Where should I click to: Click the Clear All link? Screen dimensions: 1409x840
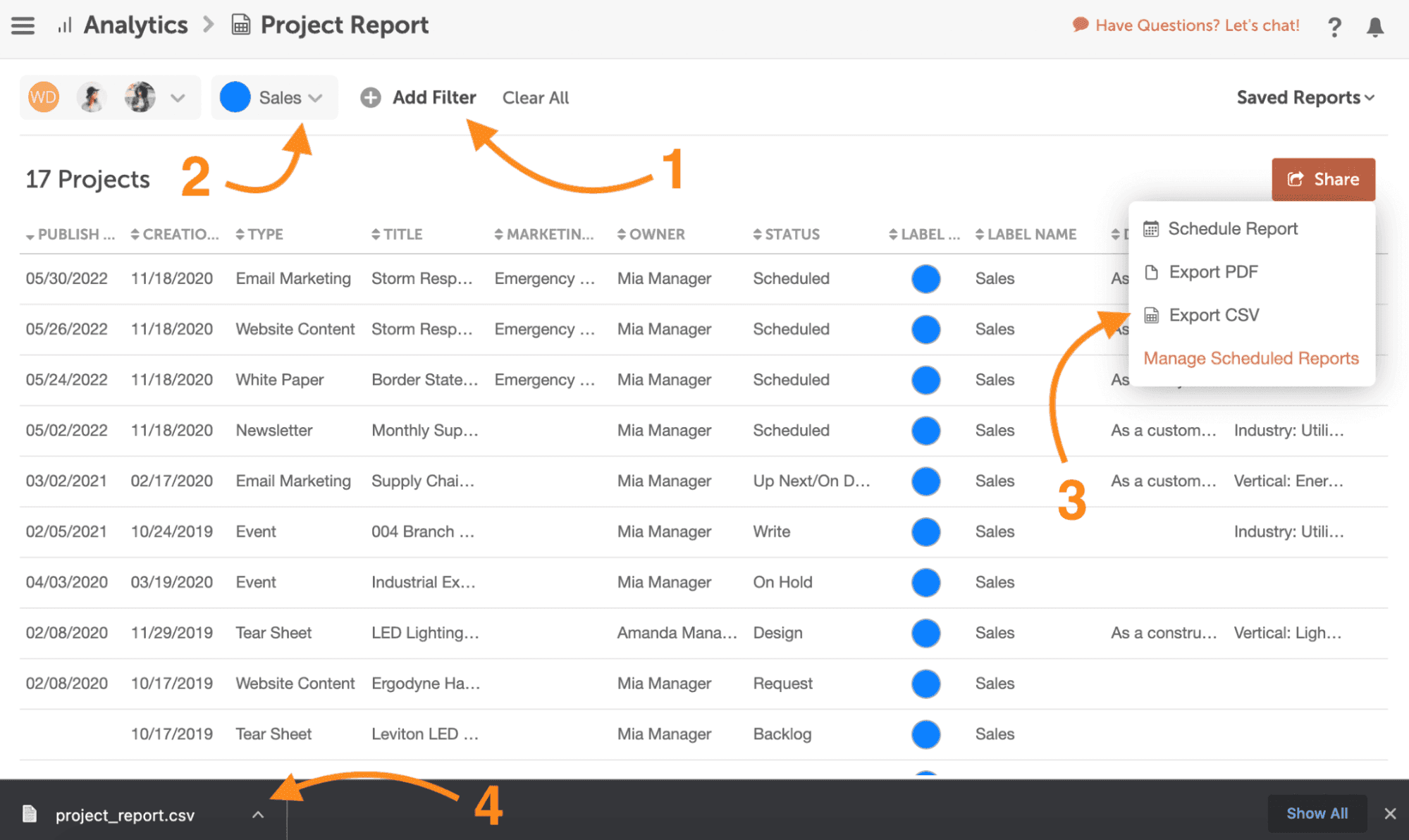(536, 97)
